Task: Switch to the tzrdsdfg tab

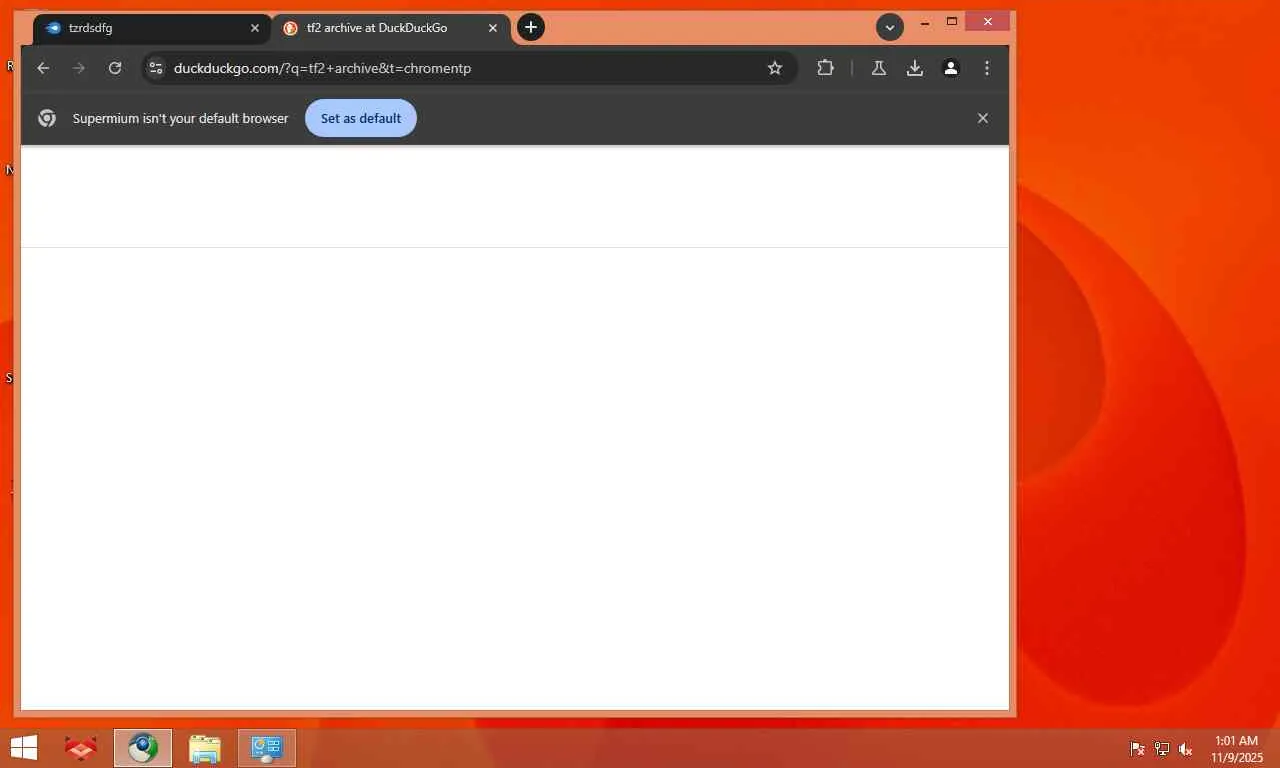Action: point(152,28)
